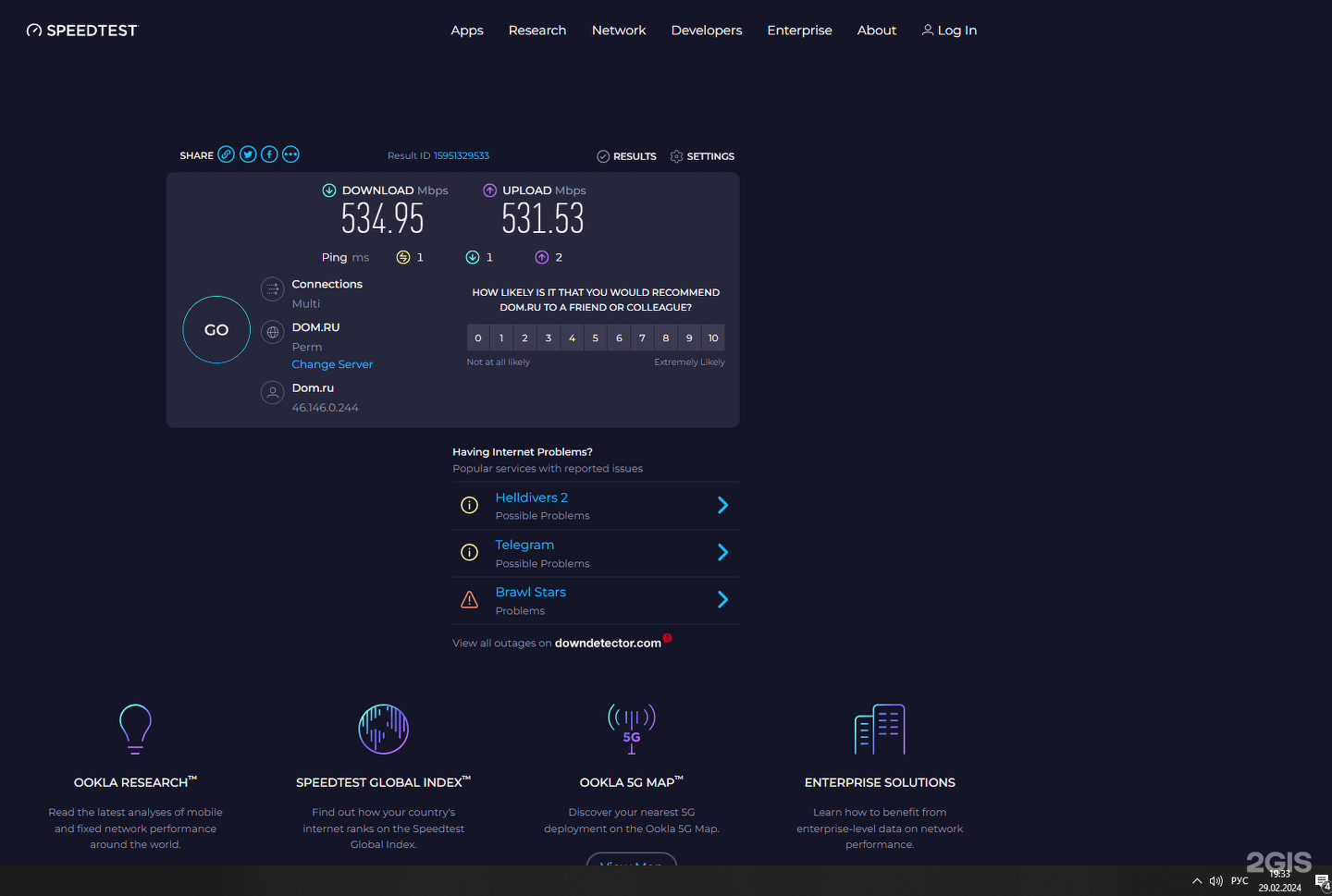Screen dimensions: 1332x896
Task: Click the Multi connections label
Action: [306, 303]
